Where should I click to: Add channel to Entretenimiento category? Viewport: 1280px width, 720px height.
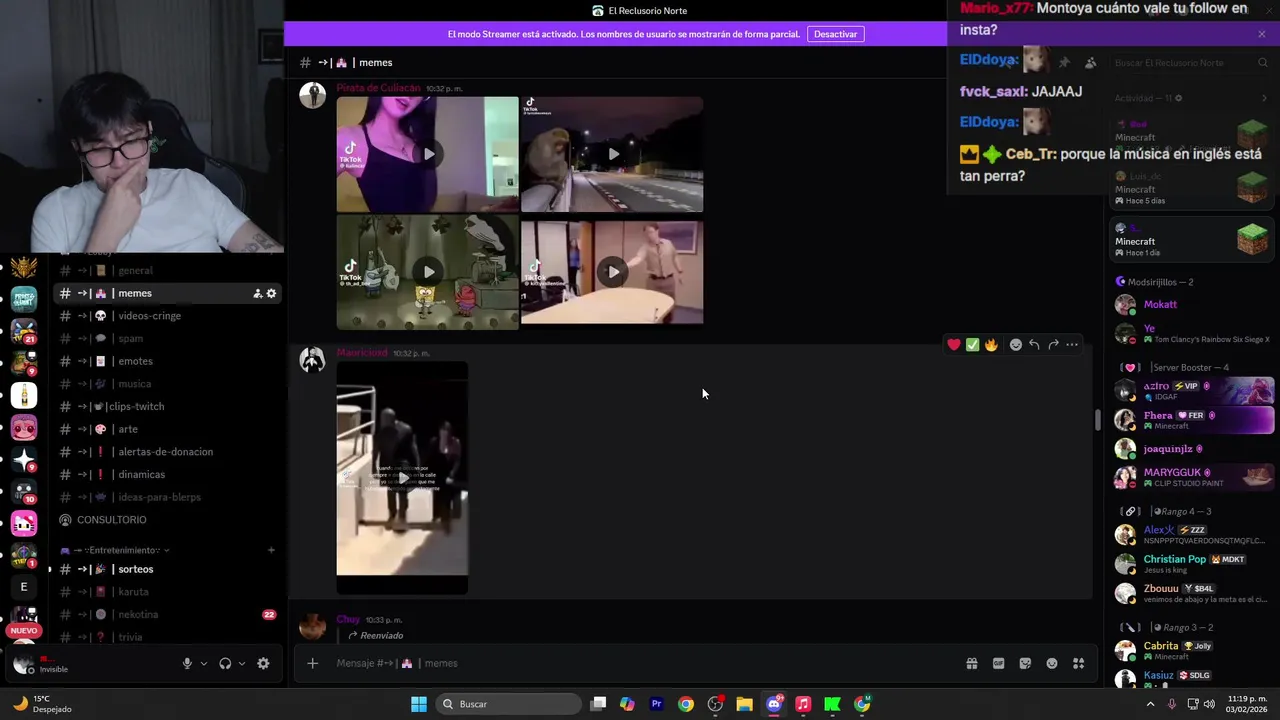(x=271, y=550)
